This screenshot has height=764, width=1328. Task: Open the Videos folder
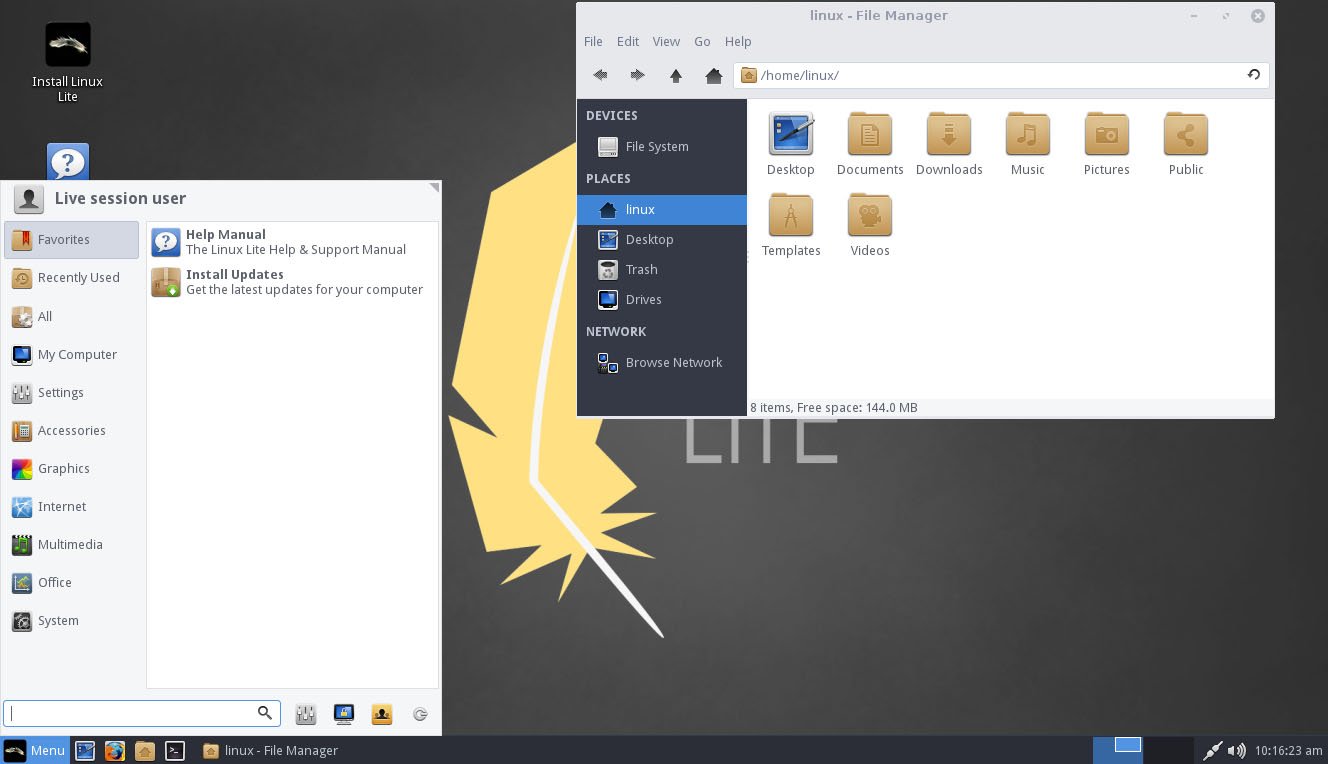tap(870, 225)
